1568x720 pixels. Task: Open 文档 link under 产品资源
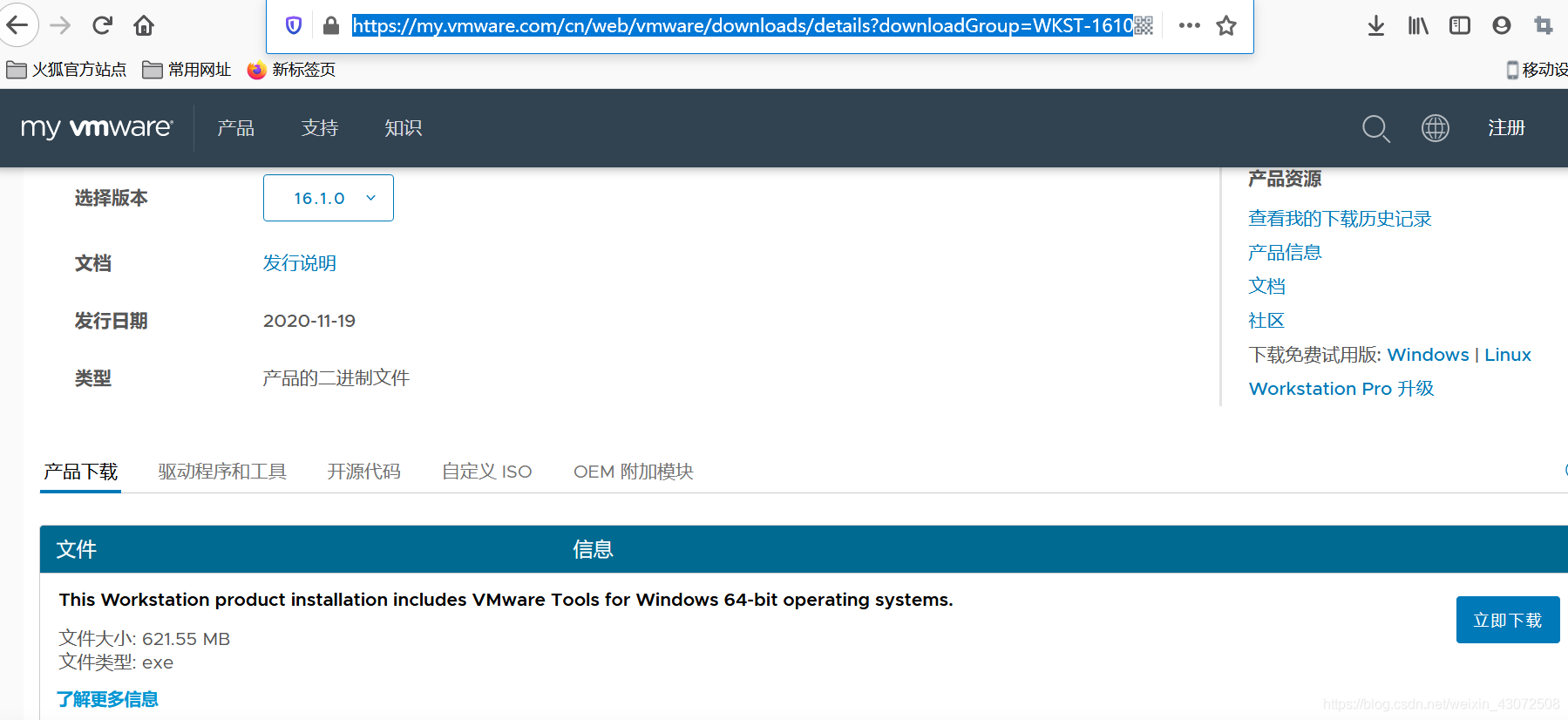[x=1266, y=287]
